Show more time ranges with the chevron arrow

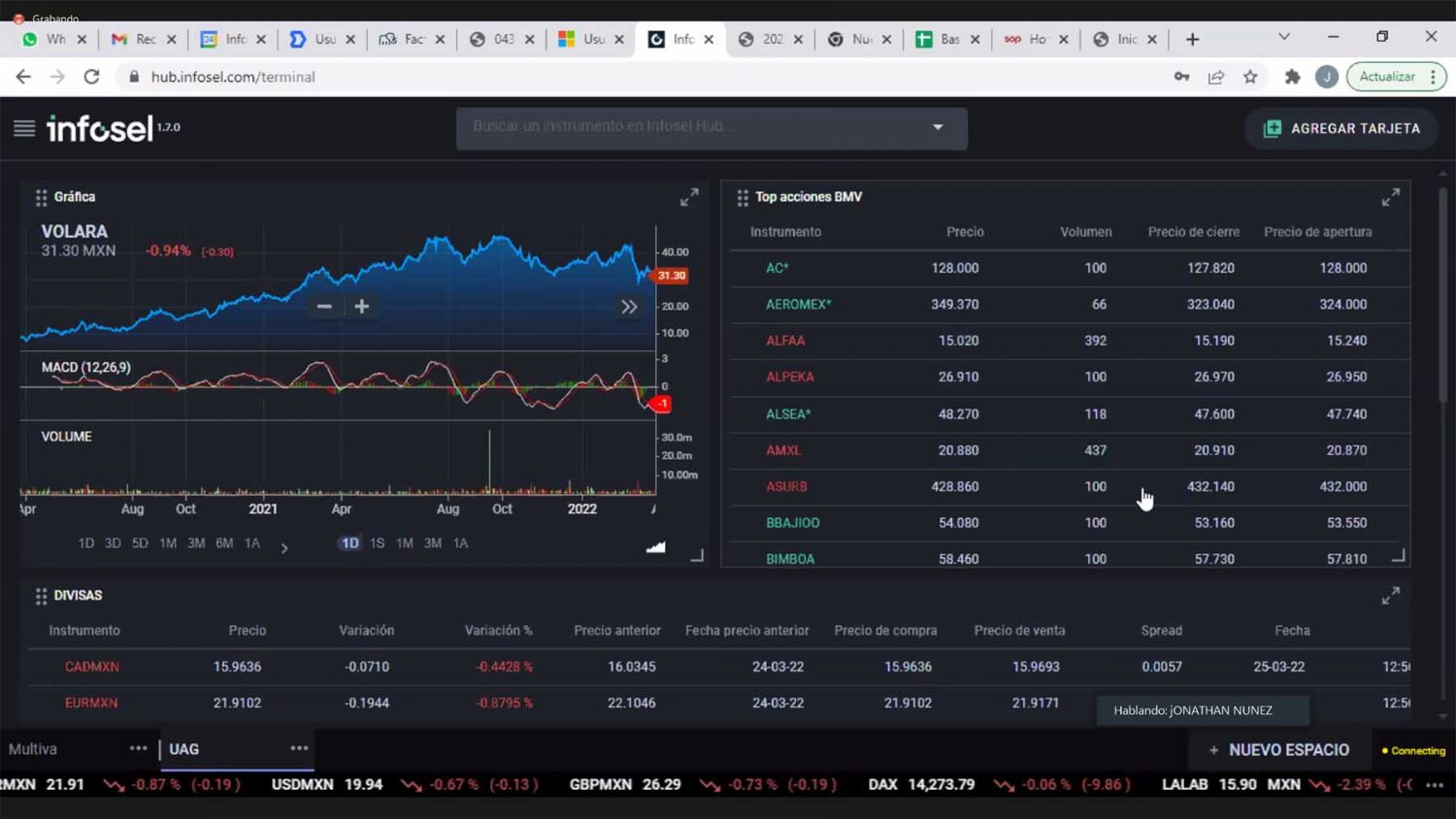284,548
